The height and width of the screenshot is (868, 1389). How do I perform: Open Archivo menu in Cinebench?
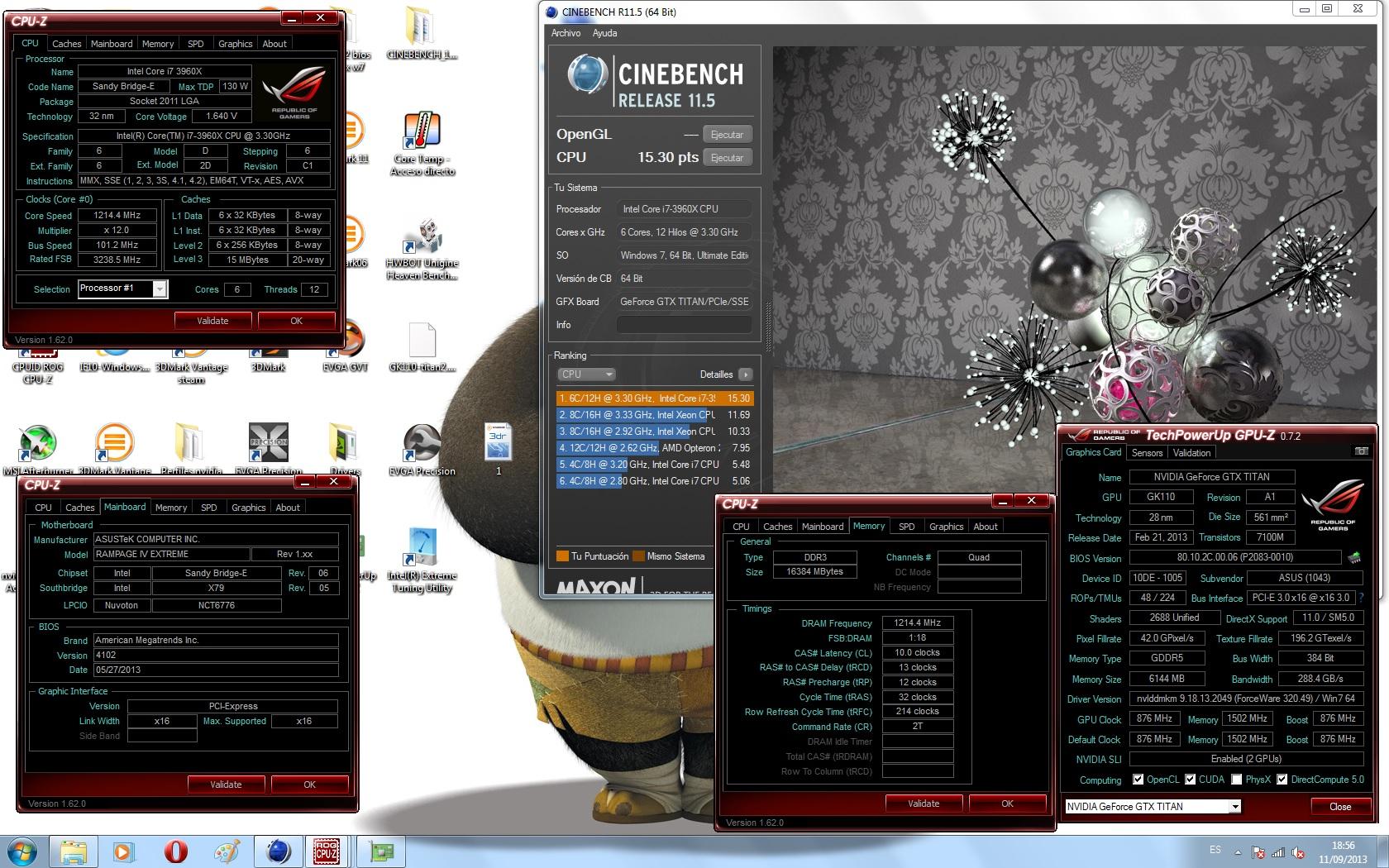point(566,33)
